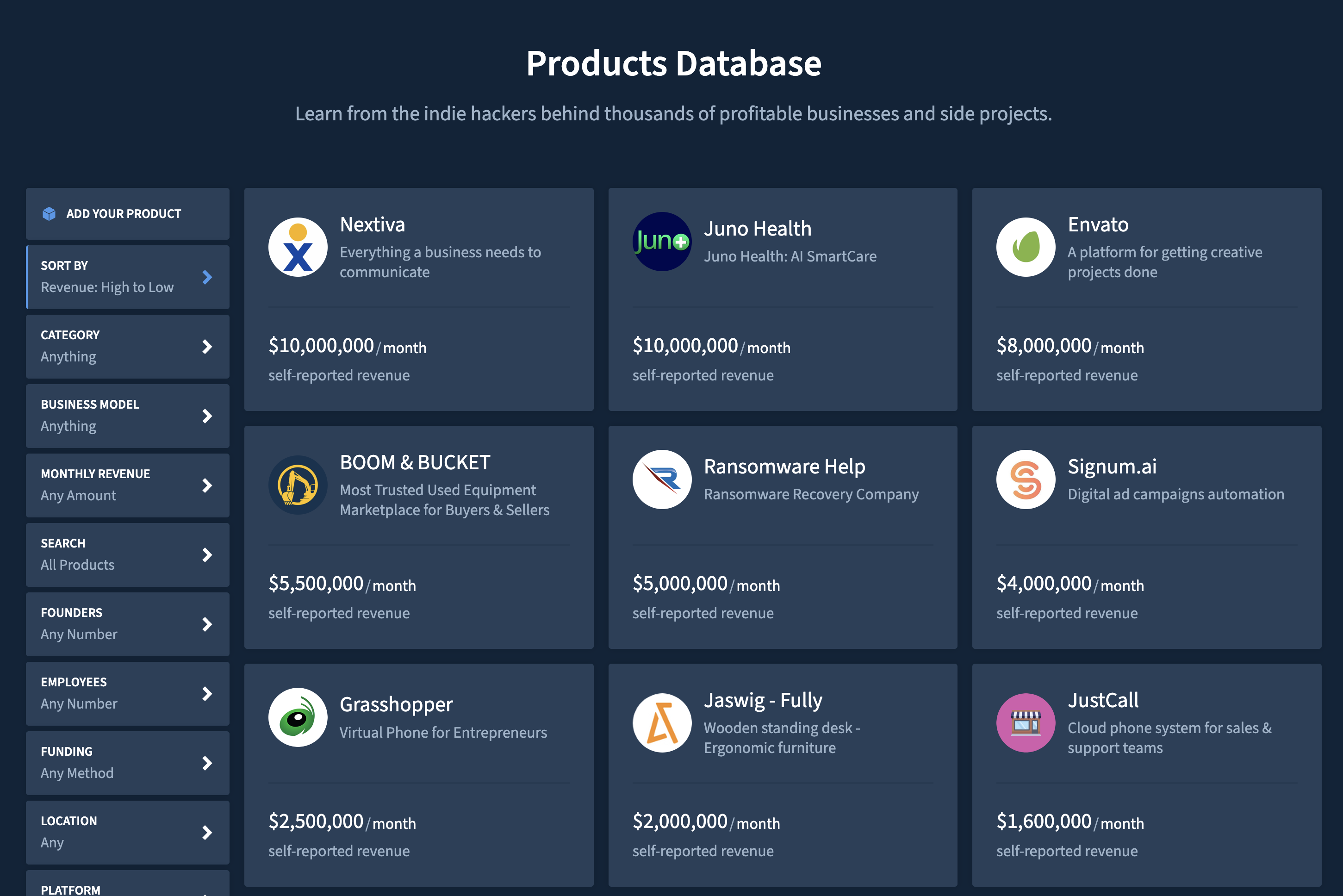Select Funding 'Any Method' value
The height and width of the screenshot is (896, 1343).
pos(76,774)
